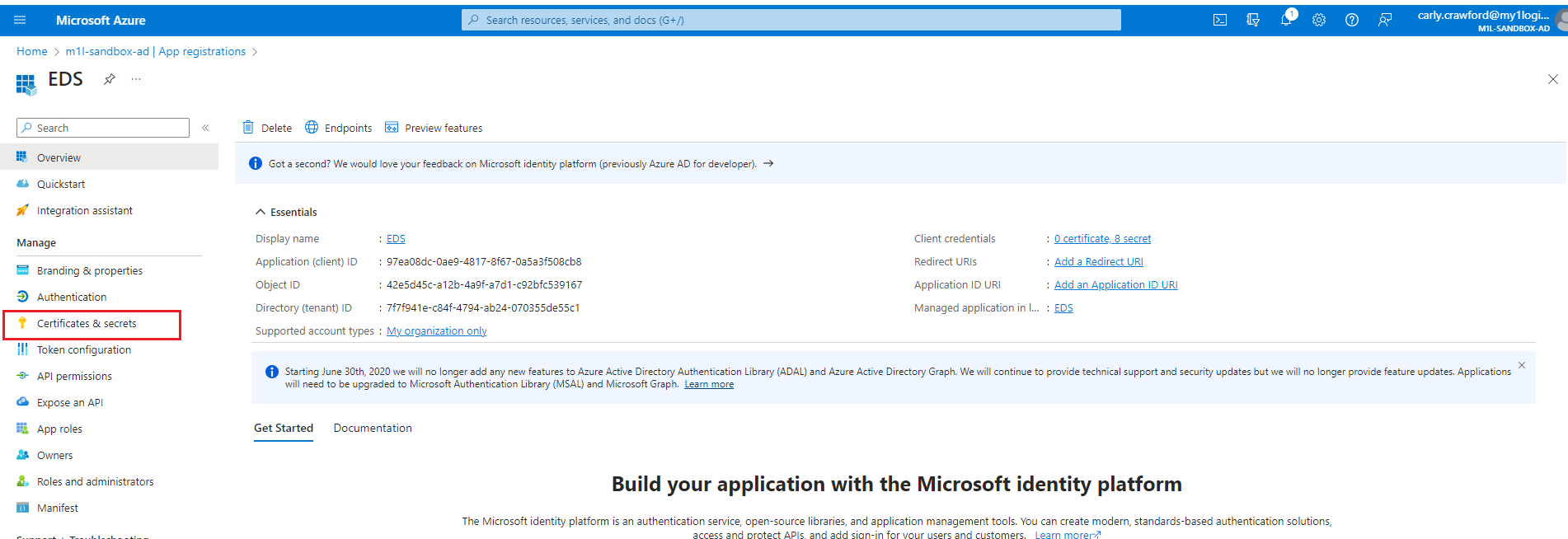Image resolution: width=1568 pixels, height=539 pixels.
Task: Open Learn more in the ADAL notice
Action: pyautogui.click(x=709, y=384)
